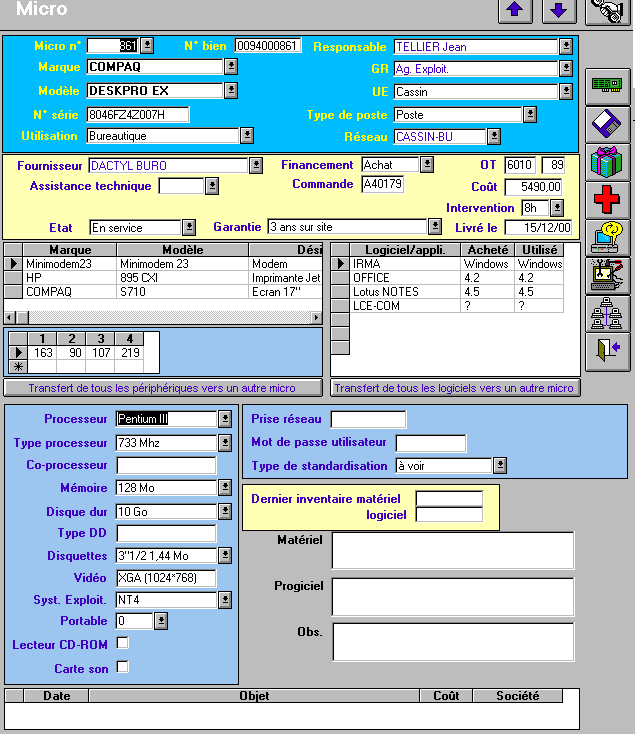Screen dimensions: 635x734
Task: Open the Mémoire 128 Mo dropdown
Action: [x=225, y=487]
